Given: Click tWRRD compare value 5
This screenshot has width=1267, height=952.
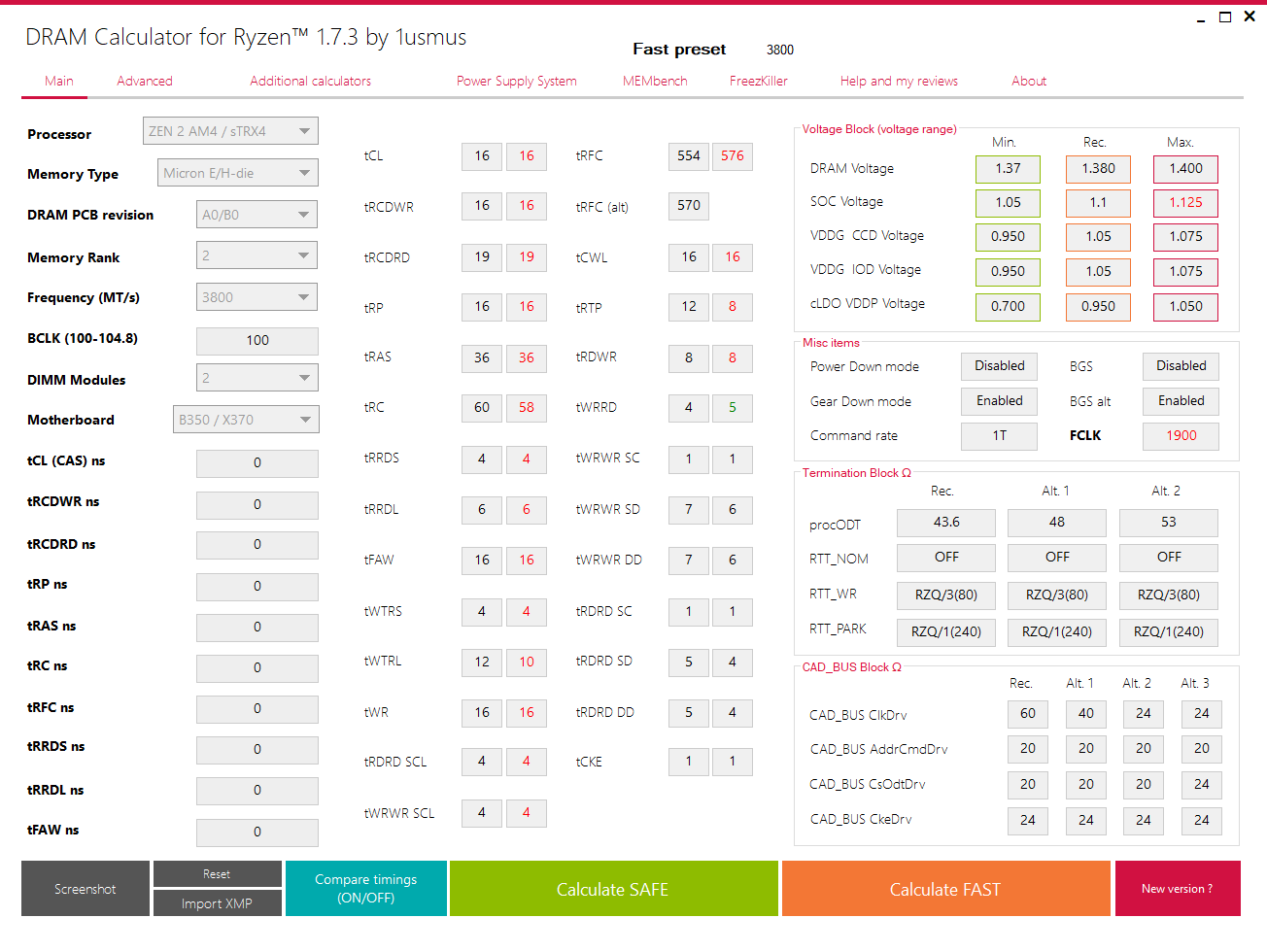Looking at the screenshot, I should [733, 408].
